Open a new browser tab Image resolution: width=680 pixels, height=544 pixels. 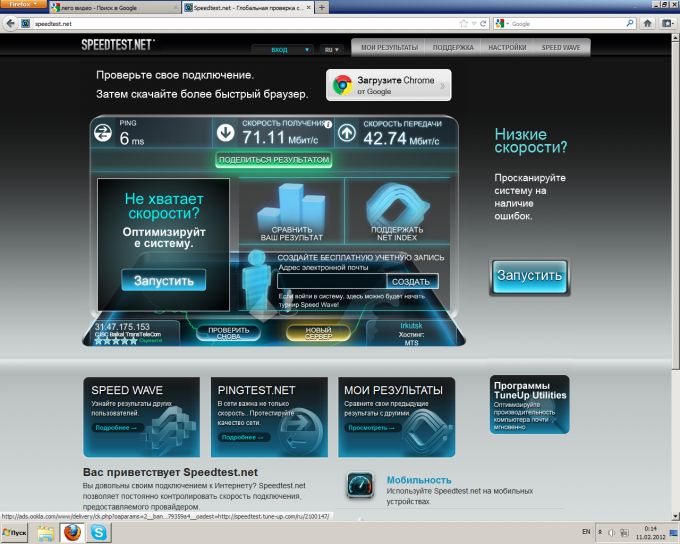[322, 8]
